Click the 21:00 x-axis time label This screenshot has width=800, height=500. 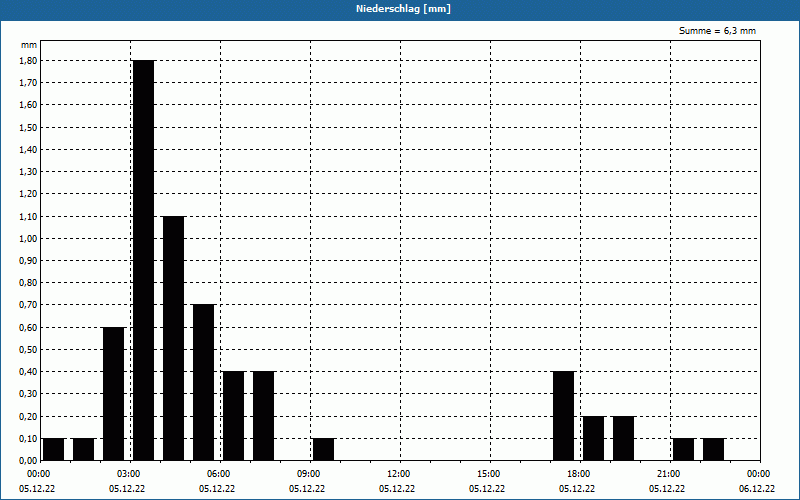click(x=669, y=474)
